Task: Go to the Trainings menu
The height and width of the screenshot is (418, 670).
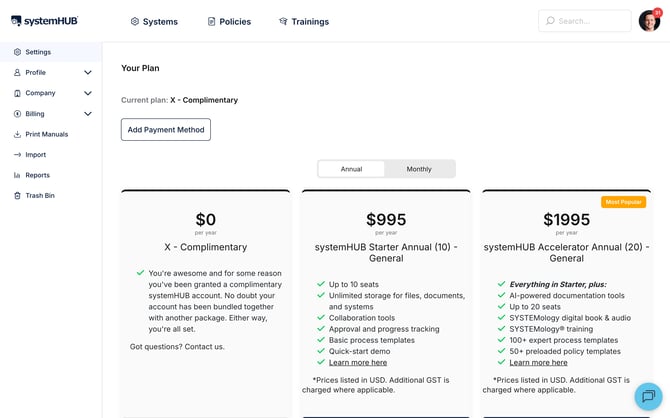Action: (x=304, y=21)
